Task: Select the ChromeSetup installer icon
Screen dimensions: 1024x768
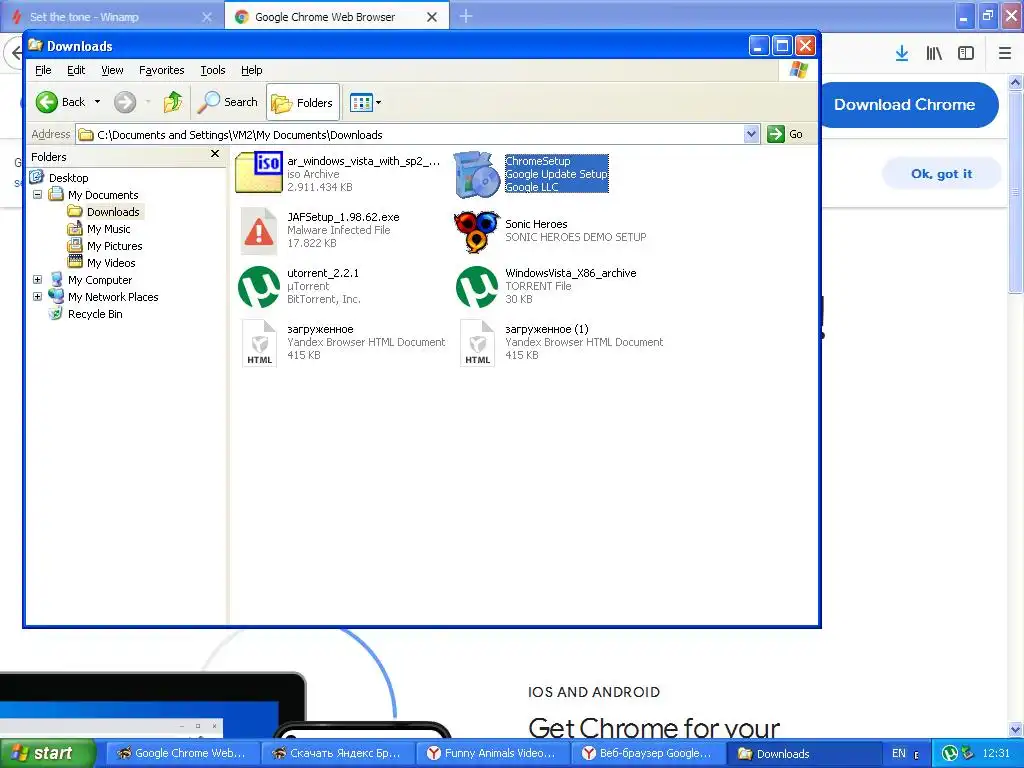Action: (x=476, y=174)
